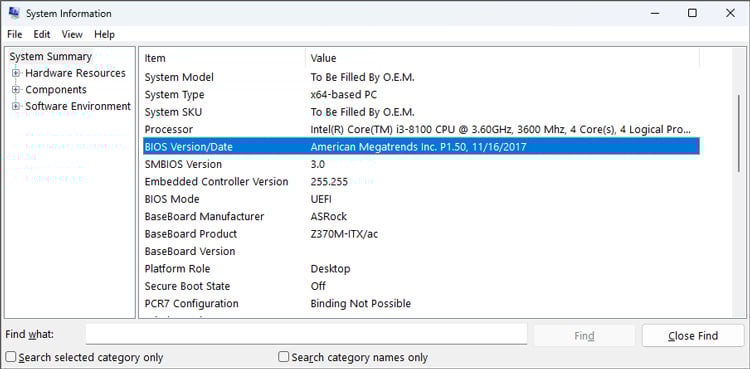
Task: Focus the Find what input field
Action: (x=306, y=334)
